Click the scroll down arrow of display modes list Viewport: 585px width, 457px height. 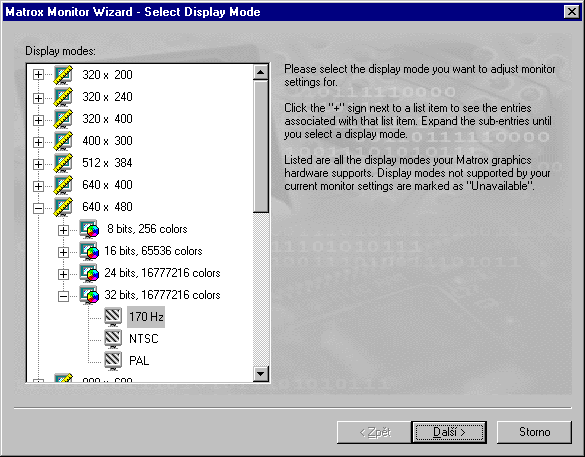[x=261, y=373]
